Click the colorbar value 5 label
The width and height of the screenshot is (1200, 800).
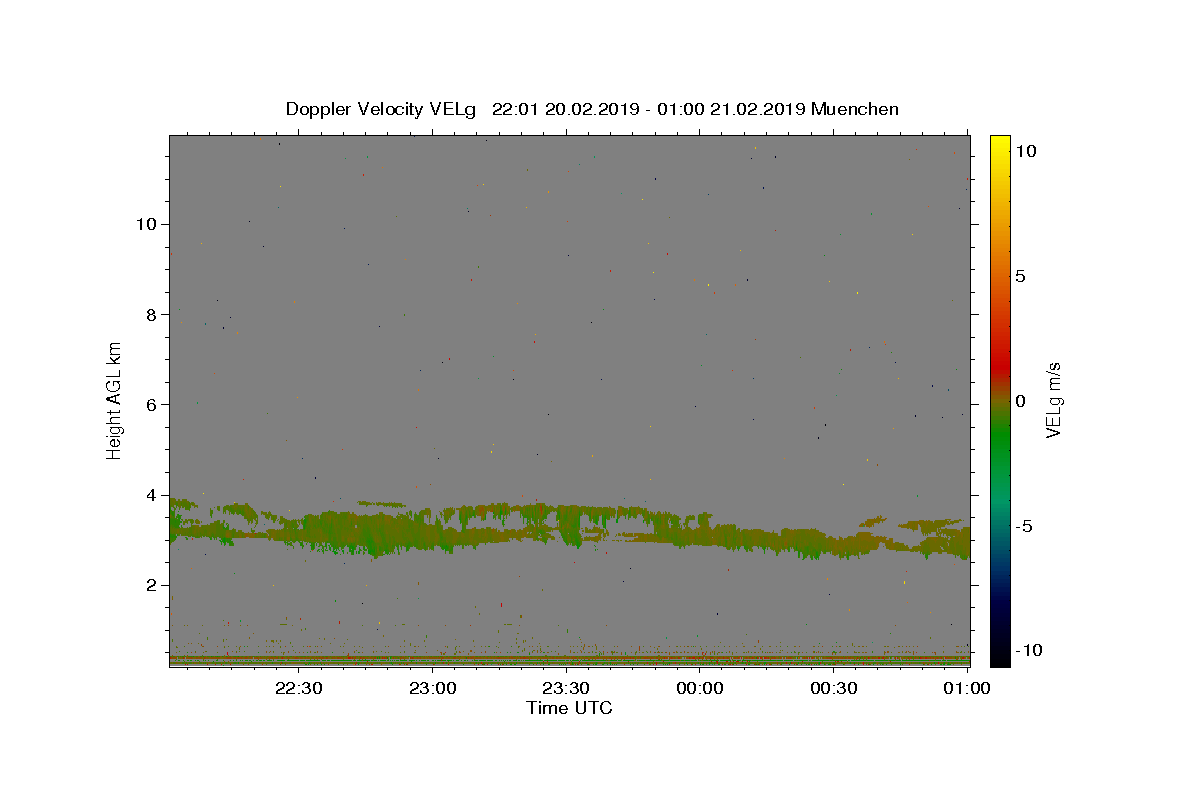pos(1020,276)
